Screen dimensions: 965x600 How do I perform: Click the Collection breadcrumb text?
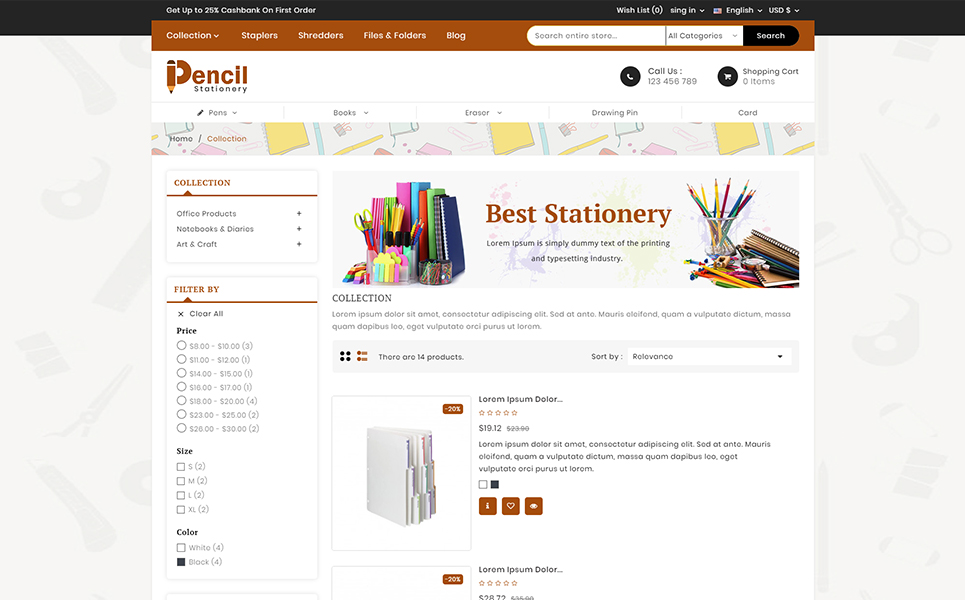pyautogui.click(x=226, y=139)
